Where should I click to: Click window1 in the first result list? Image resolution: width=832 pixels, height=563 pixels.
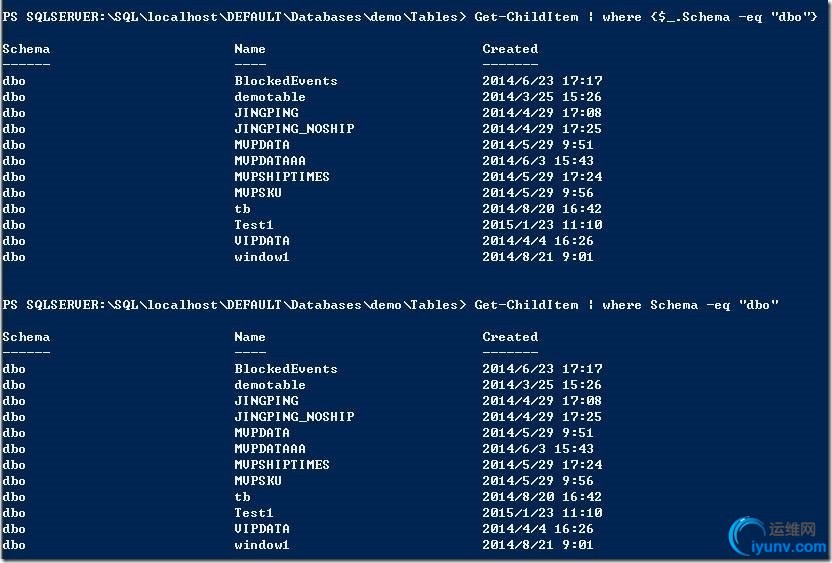click(x=262, y=257)
